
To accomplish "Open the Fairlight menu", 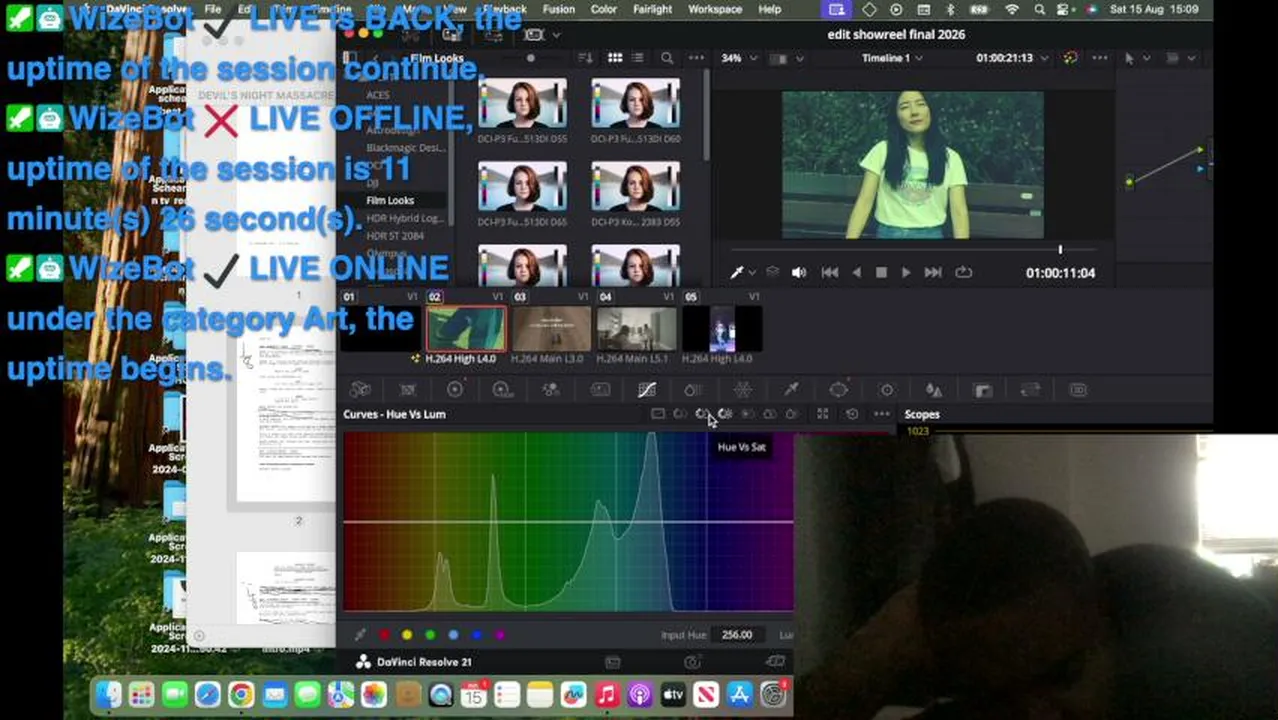I will (652, 9).
